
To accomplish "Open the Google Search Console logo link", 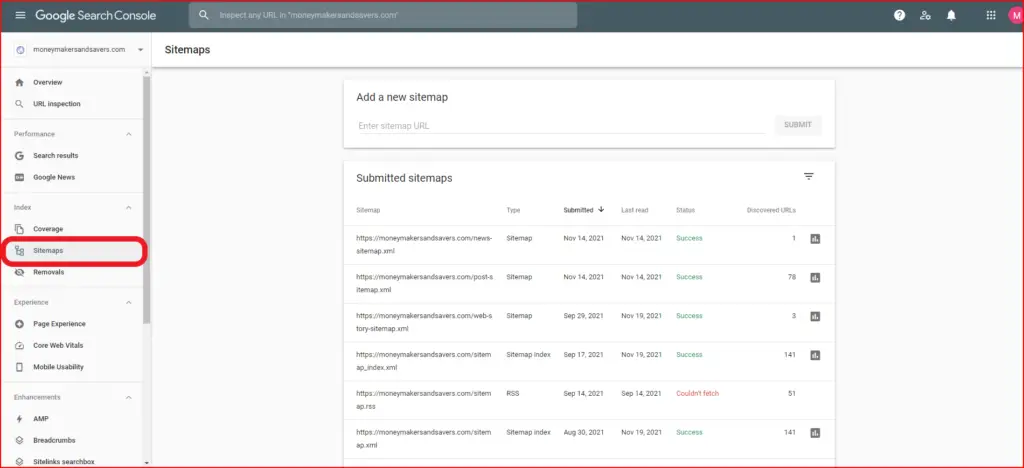I will [x=95, y=15].
